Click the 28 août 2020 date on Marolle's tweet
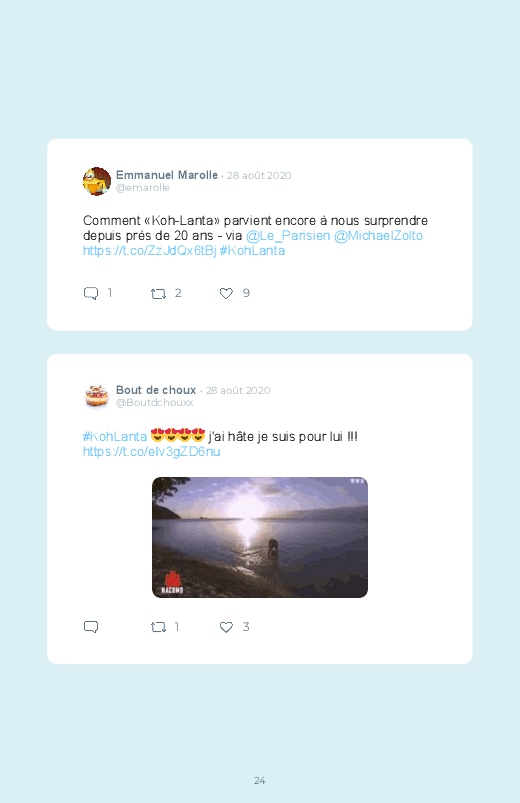Screen dimensions: 520x803 click(x=259, y=175)
